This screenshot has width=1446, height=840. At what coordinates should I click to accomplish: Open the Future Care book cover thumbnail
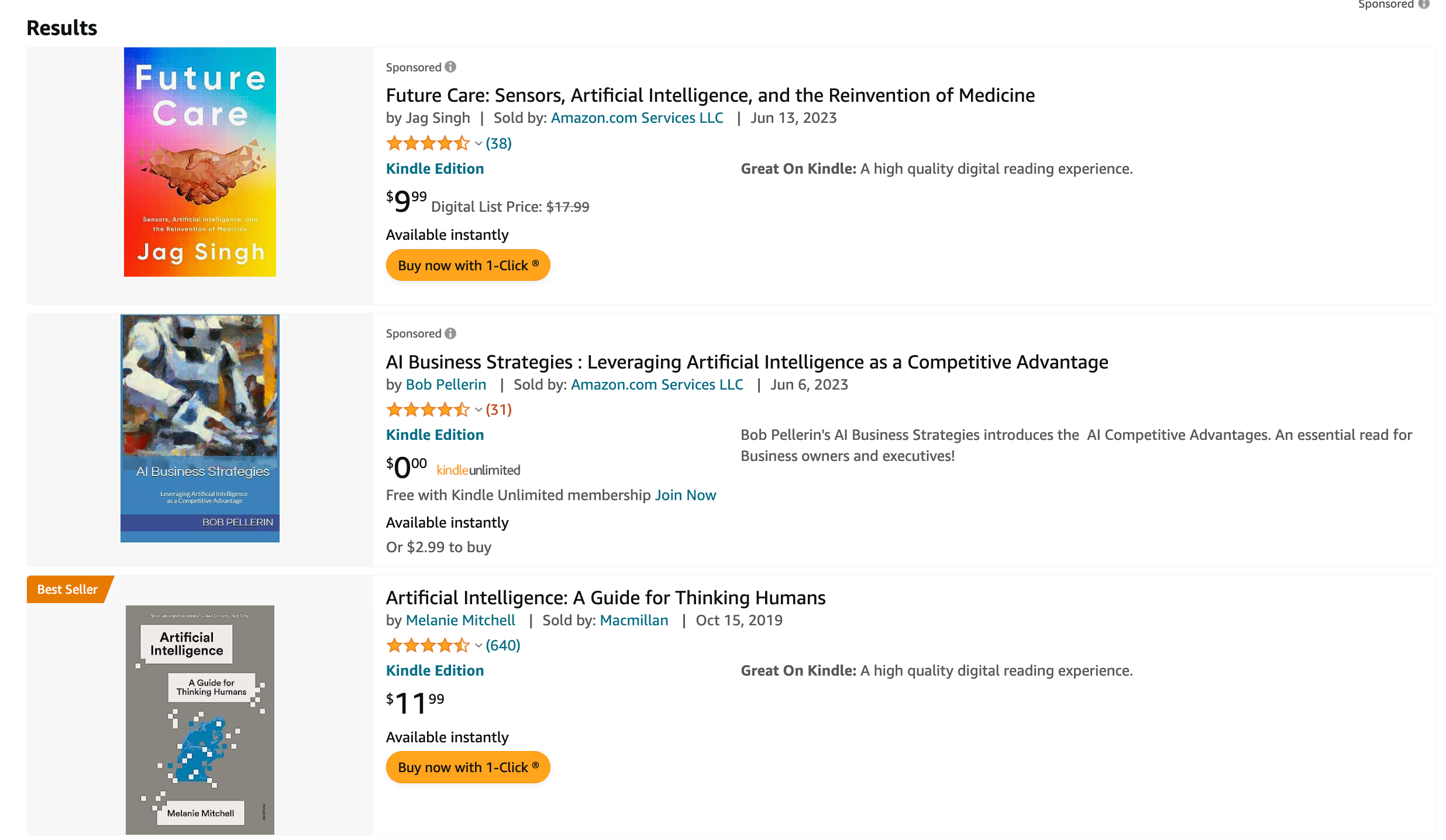coord(200,162)
